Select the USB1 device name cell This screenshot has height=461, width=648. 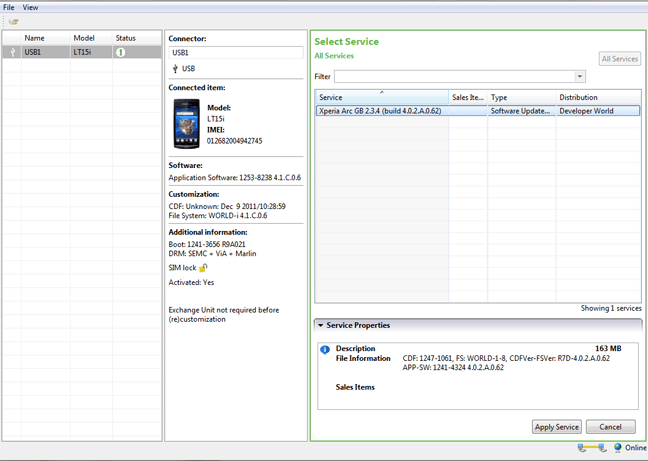coord(46,52)
